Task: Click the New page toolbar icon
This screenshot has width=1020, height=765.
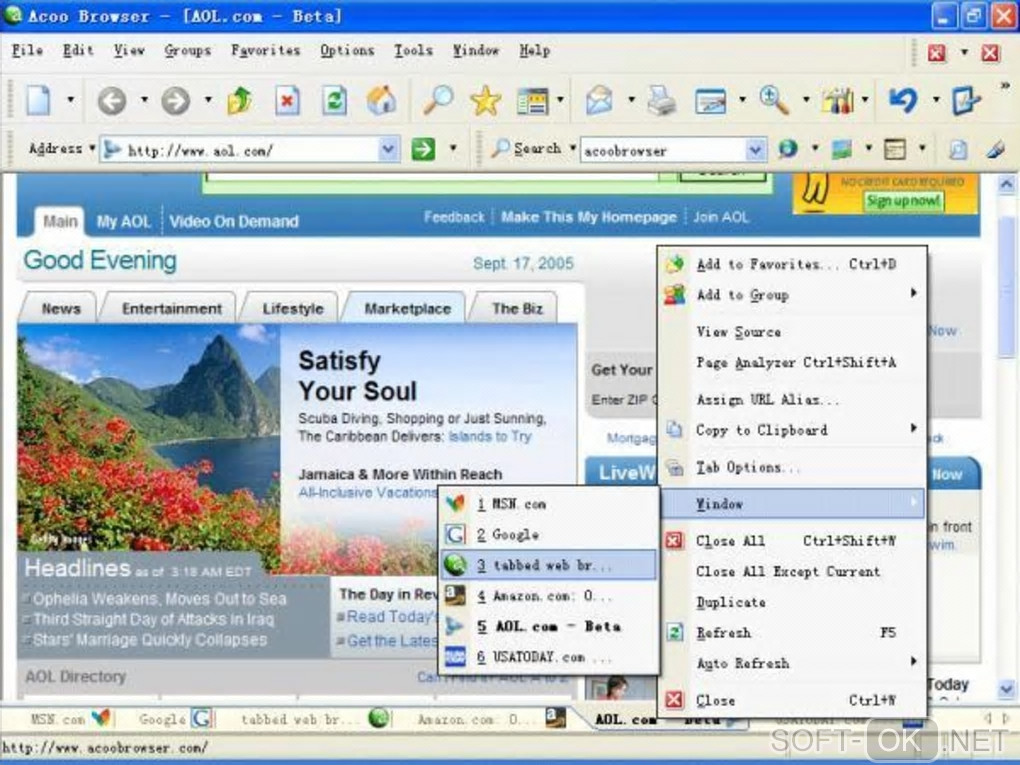Action: click(x=38, y=100)
